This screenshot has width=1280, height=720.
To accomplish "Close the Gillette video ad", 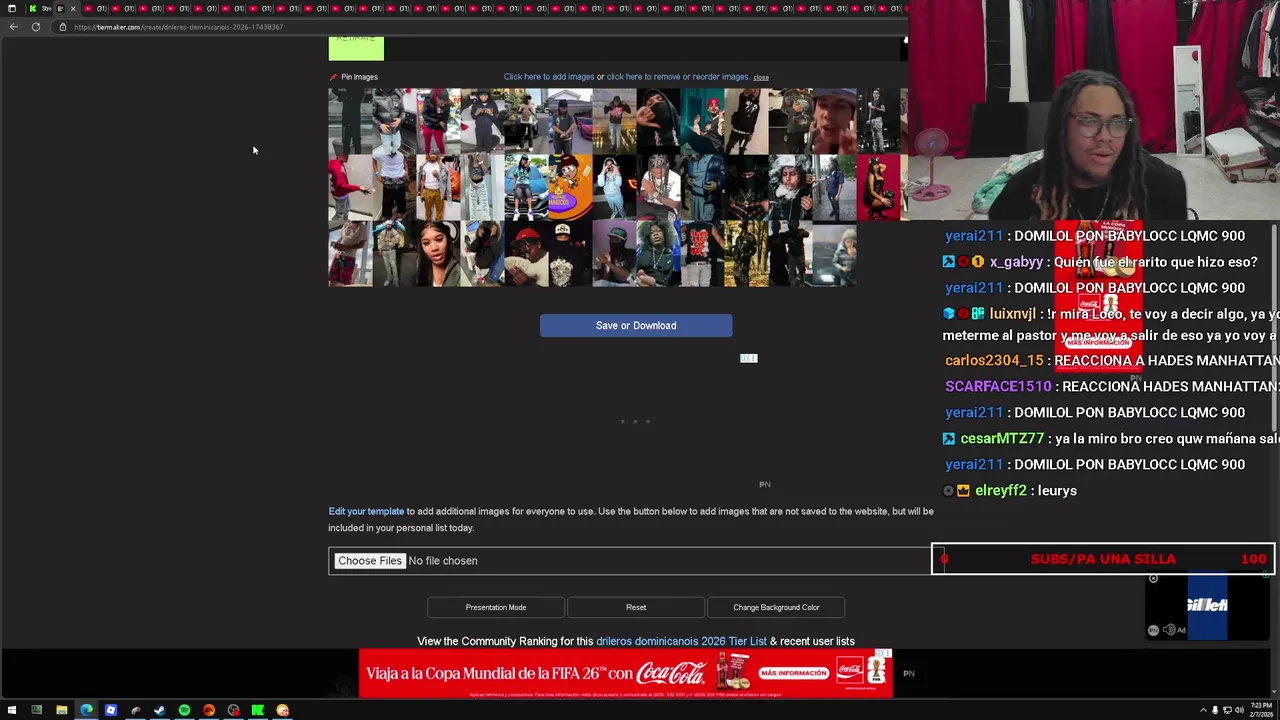I will pos(1153,578).
